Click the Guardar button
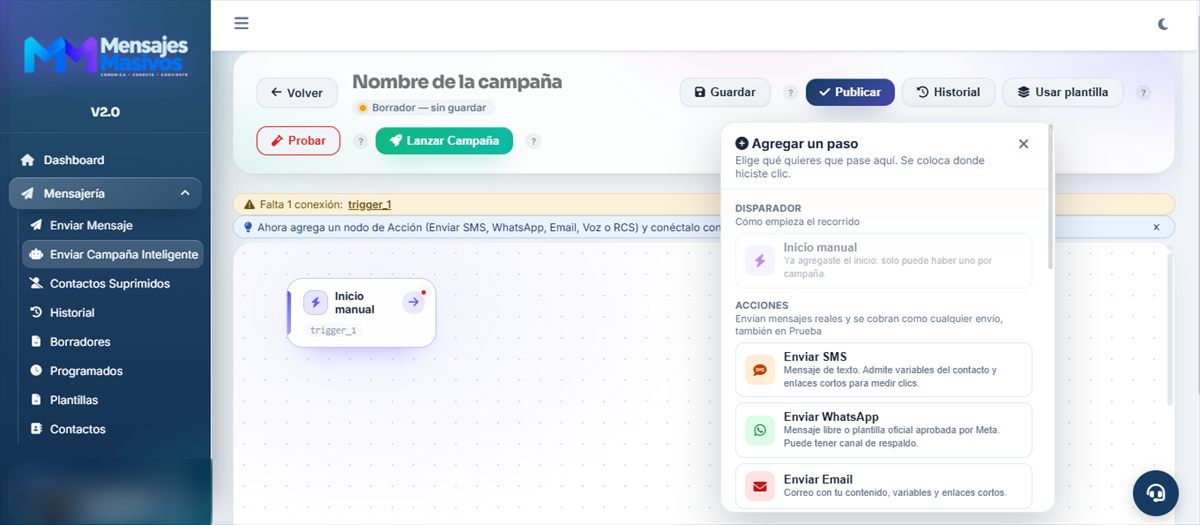 725,92
